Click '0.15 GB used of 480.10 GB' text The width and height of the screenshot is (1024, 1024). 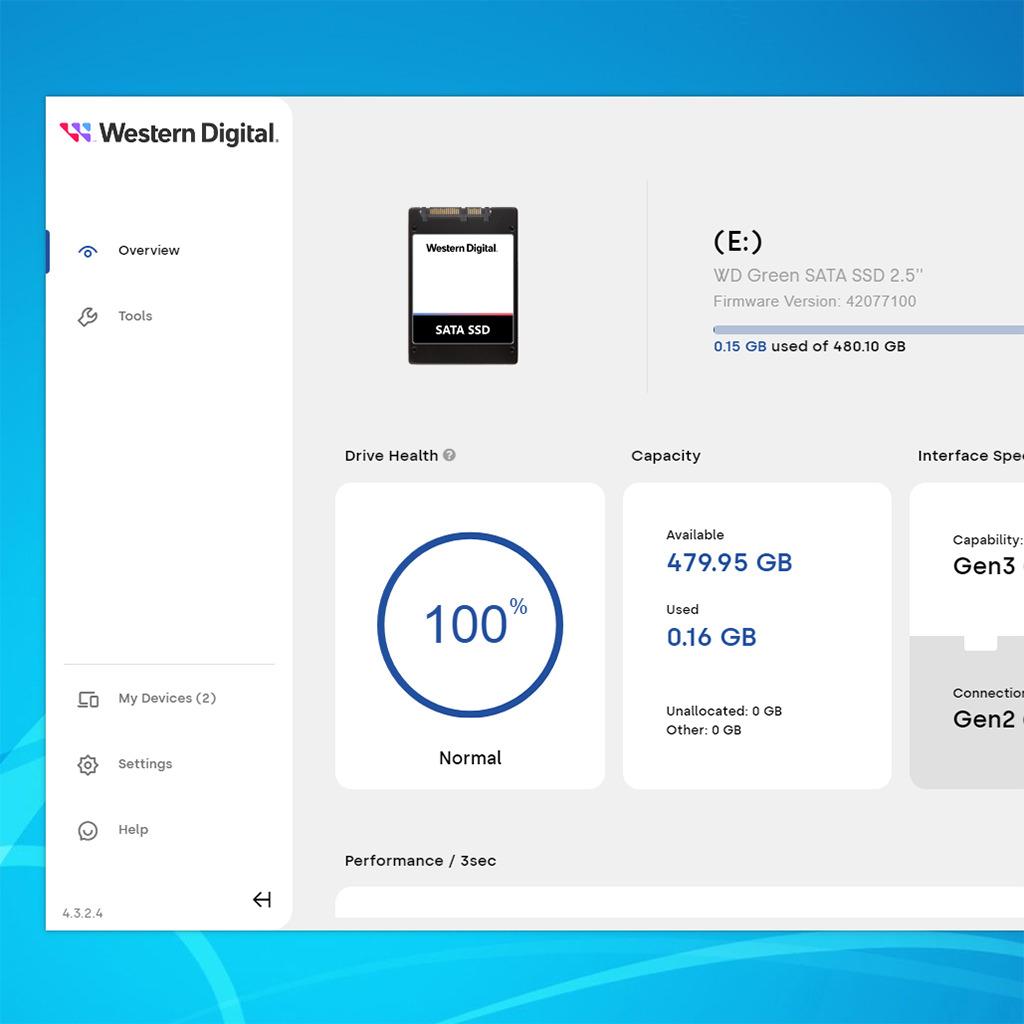pos(809,346)
